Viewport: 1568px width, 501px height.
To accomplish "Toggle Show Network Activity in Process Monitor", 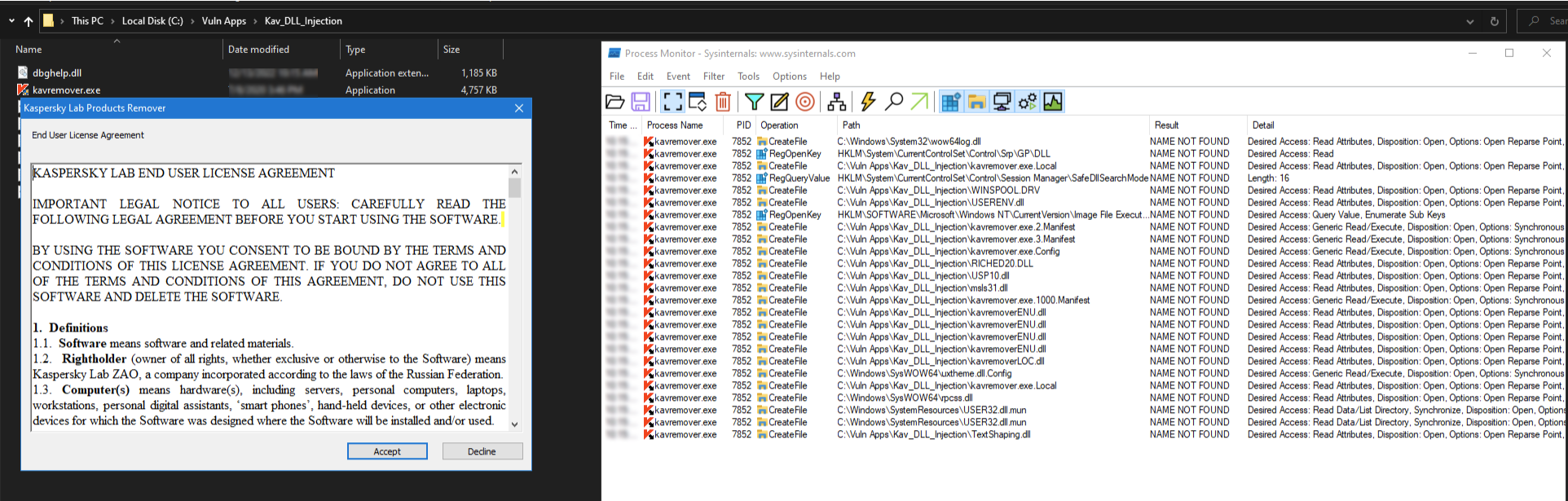I will pyautogui.click(x=1002, y=102).
